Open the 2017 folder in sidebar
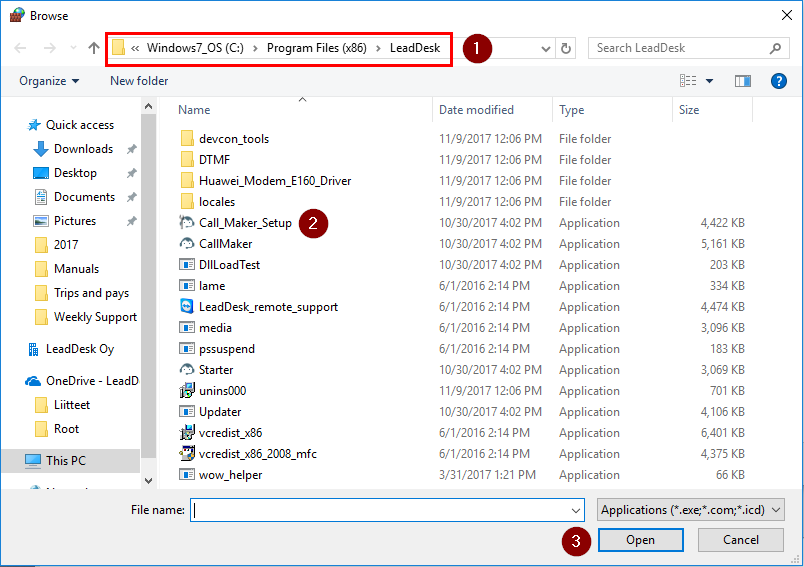The image size is (804, 567). pos(66,245)
